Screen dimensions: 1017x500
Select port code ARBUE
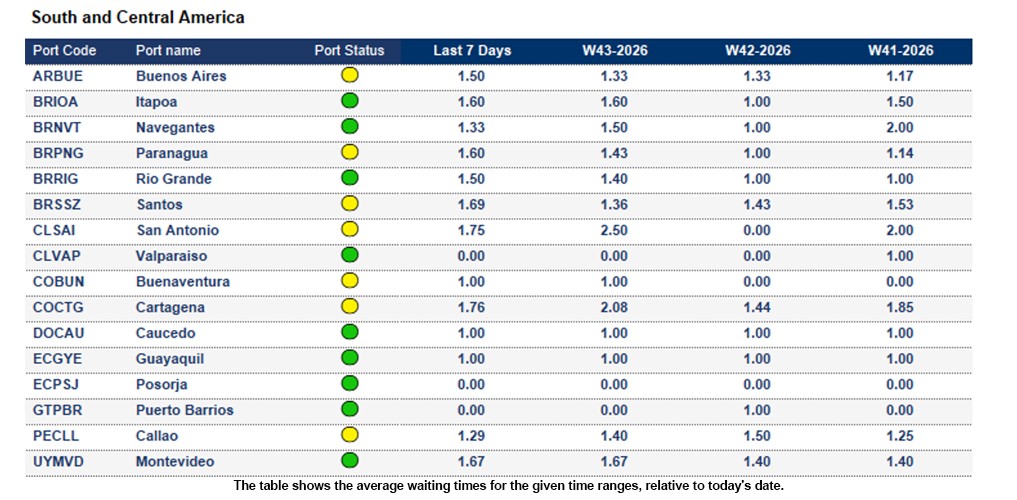[58, 76]
